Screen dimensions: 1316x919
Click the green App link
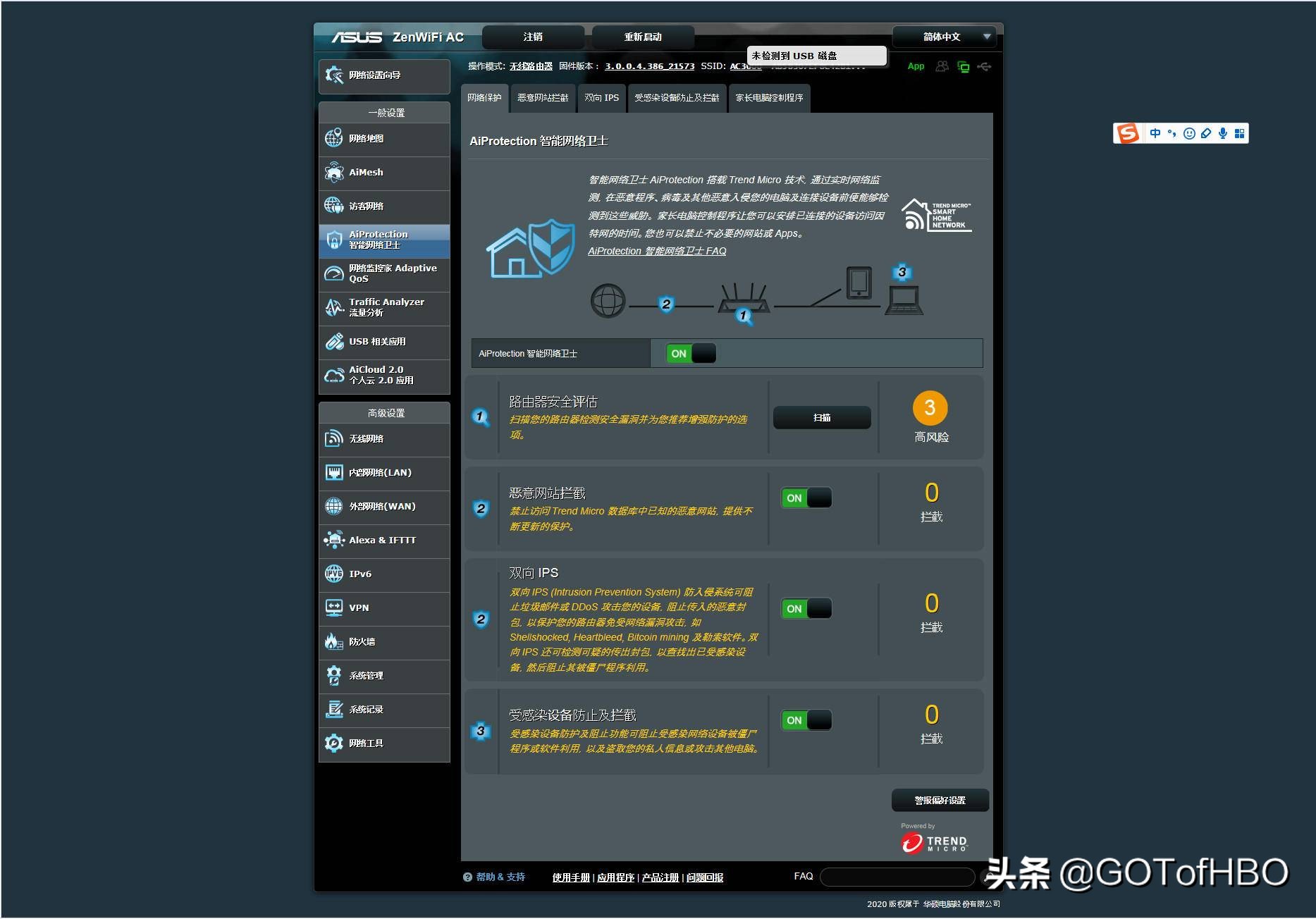pos(916,66)
